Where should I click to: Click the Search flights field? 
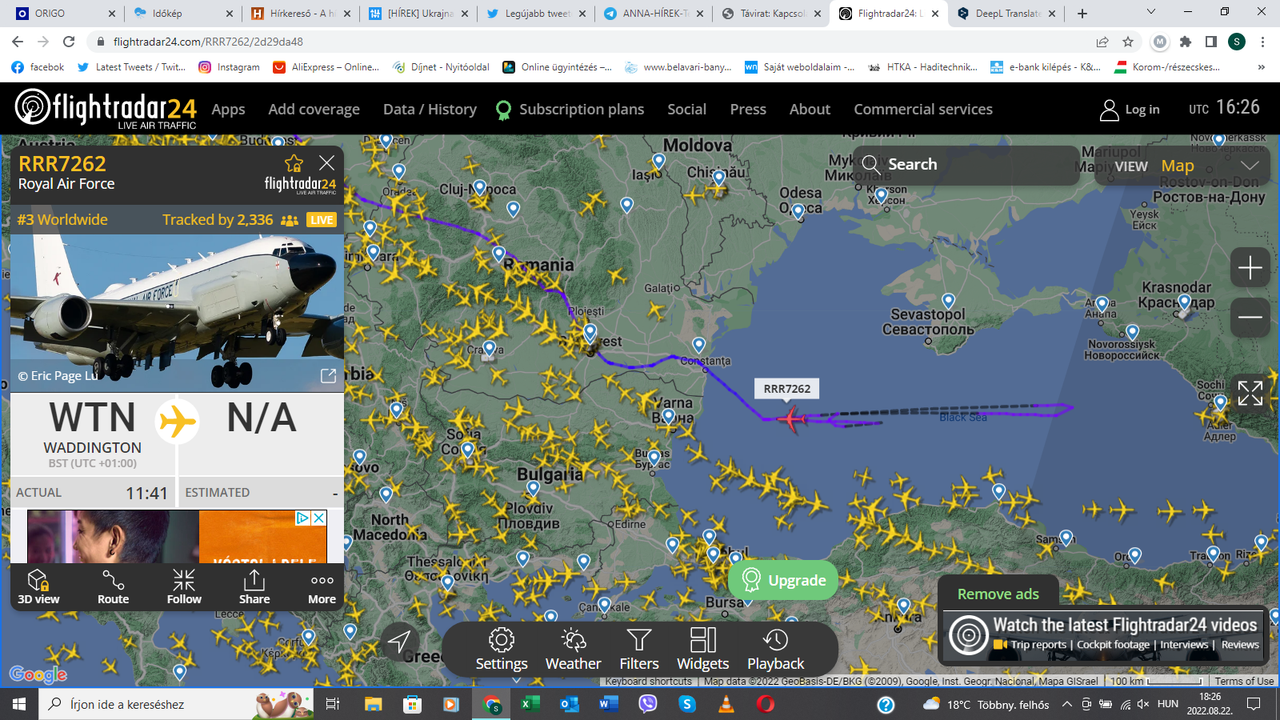coord(965,164)
